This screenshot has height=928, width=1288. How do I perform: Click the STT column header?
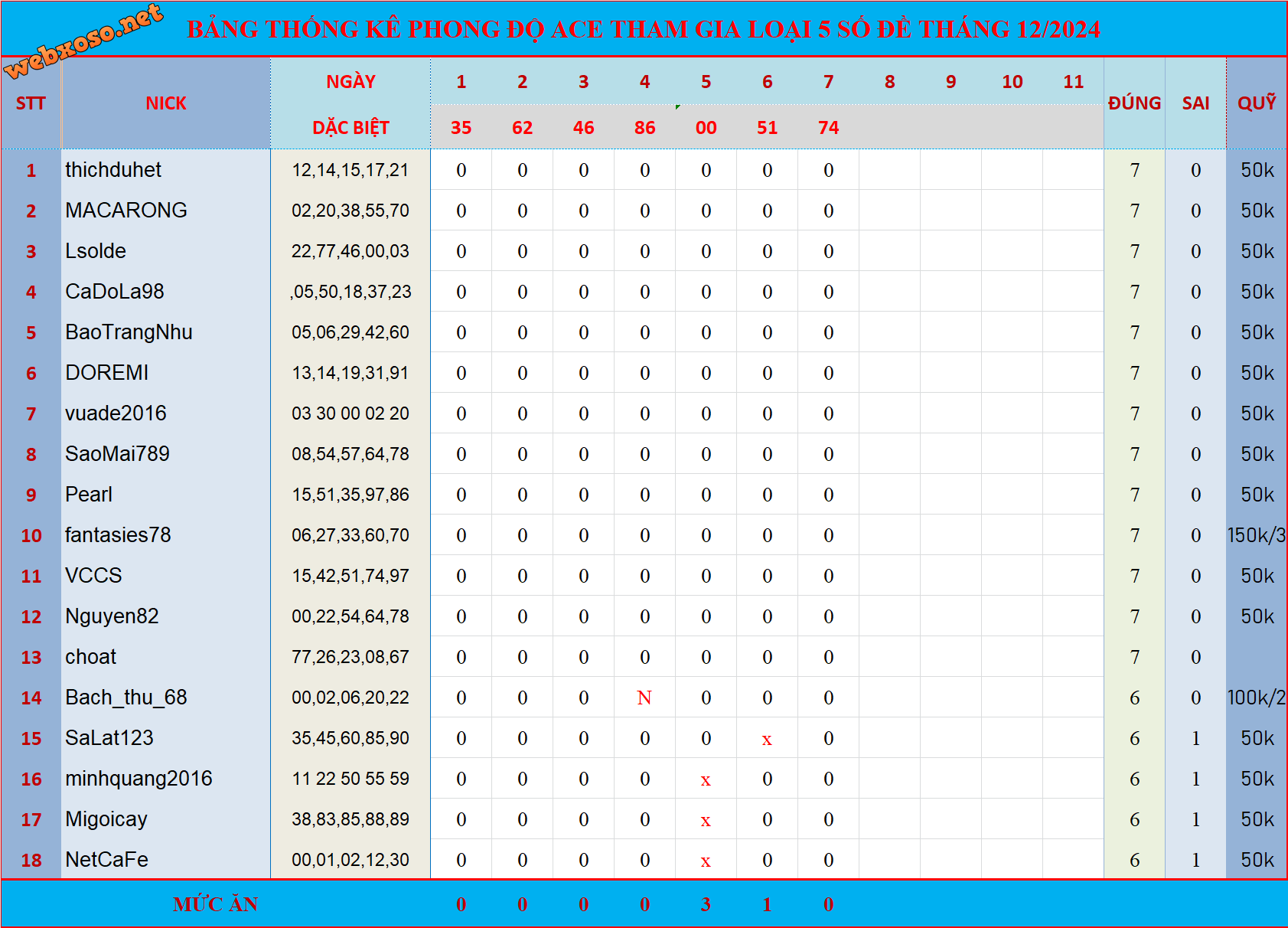pos(31,103)
